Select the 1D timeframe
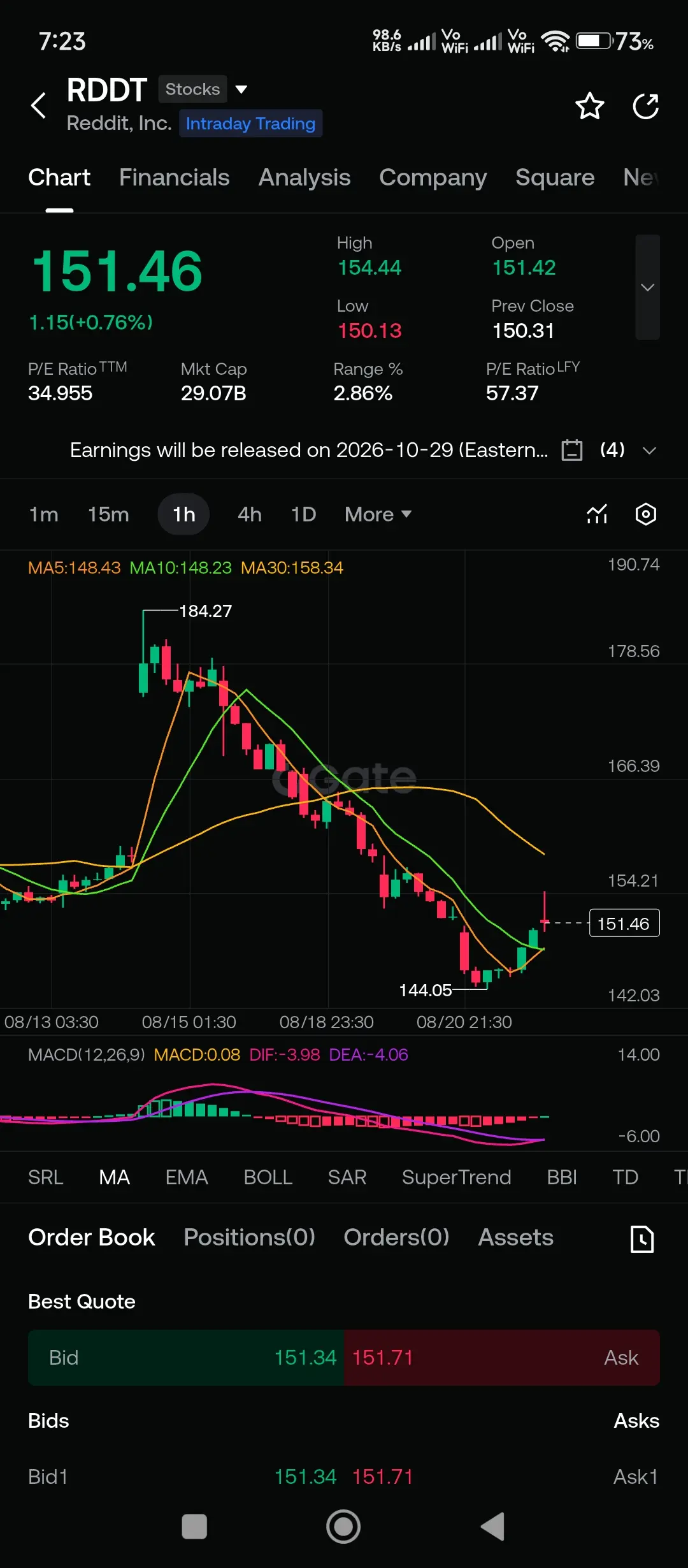 point(303,514)
